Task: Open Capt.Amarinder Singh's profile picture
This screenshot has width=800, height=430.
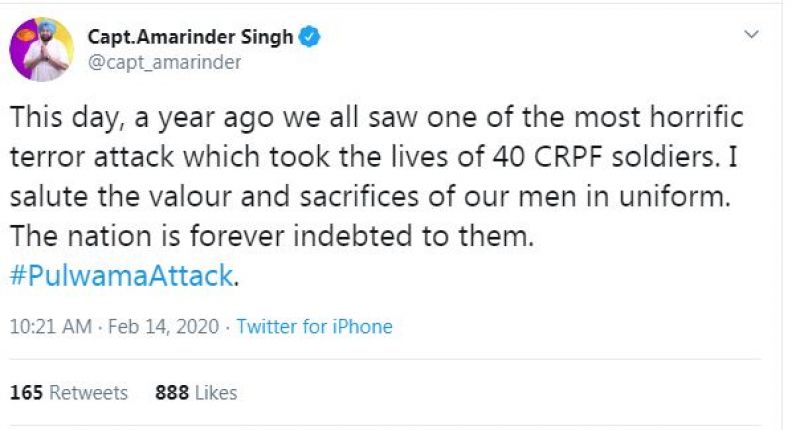Action: point(41,49)
